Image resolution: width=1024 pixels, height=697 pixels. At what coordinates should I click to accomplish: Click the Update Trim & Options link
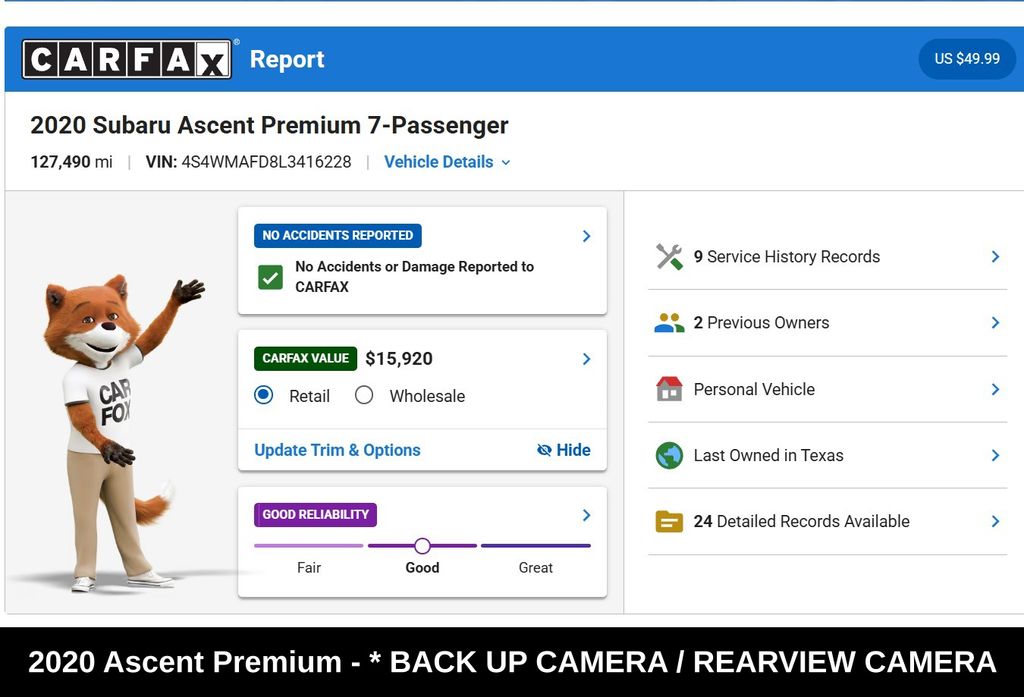337,450
